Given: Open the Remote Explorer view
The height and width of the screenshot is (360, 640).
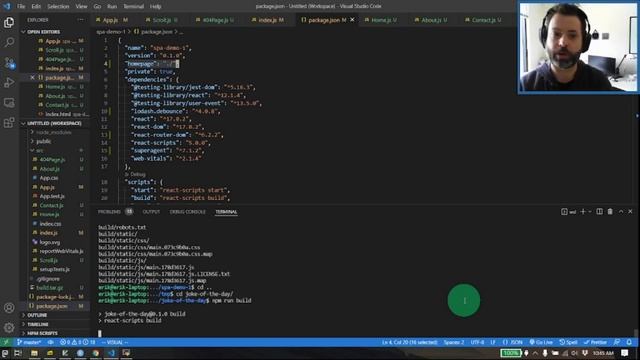Looking at the screenshot, I should (x=9, y=102).
